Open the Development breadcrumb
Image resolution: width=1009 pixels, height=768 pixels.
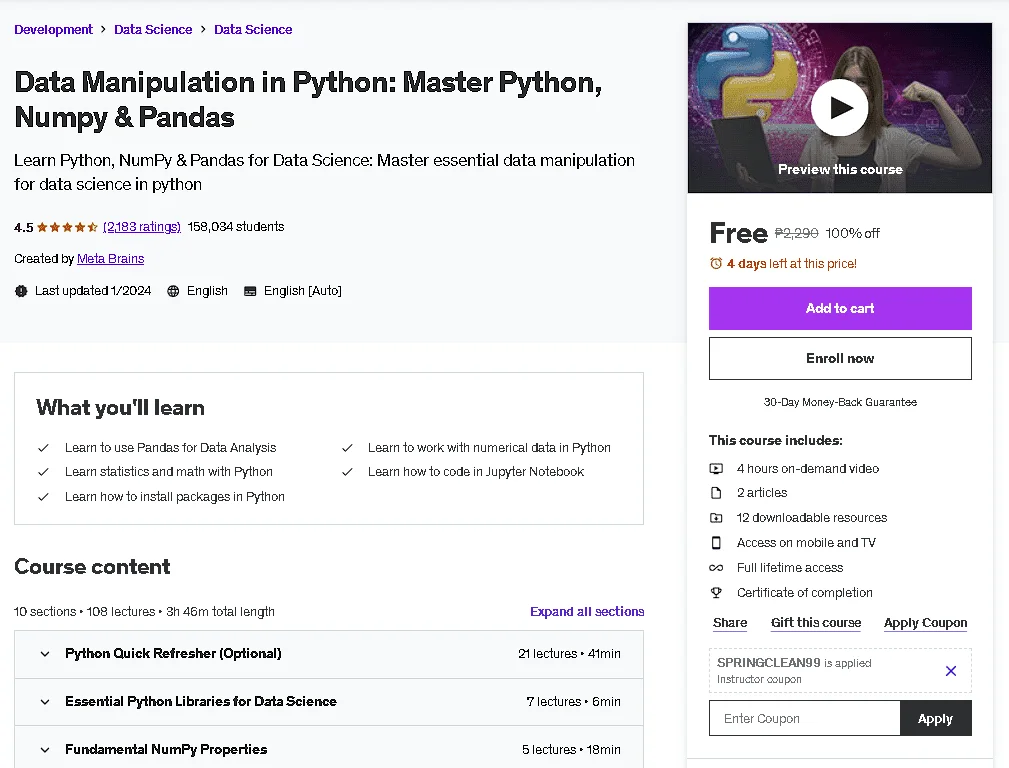53,30
